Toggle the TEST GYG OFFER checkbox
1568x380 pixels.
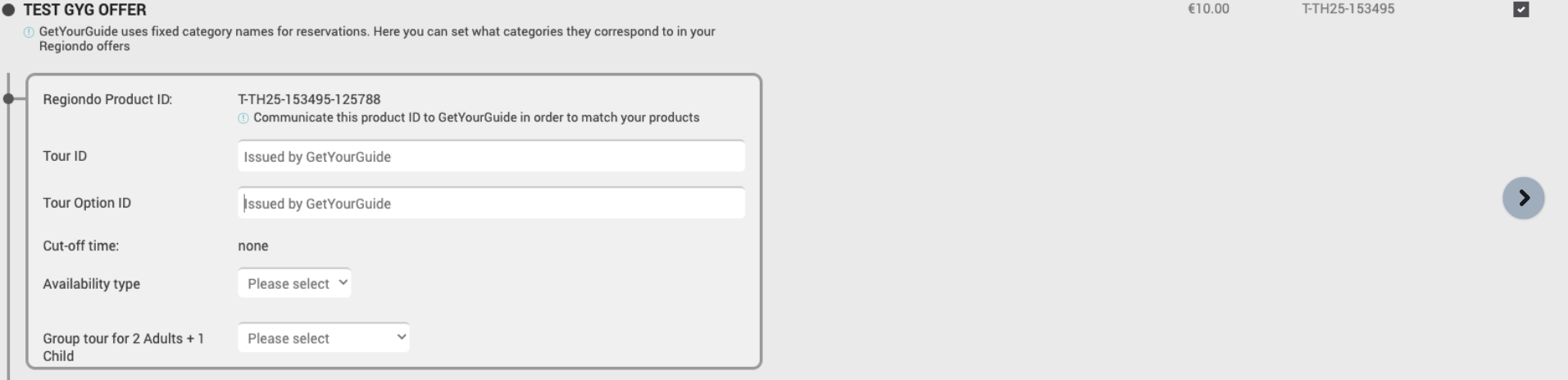click(1521, 10)
